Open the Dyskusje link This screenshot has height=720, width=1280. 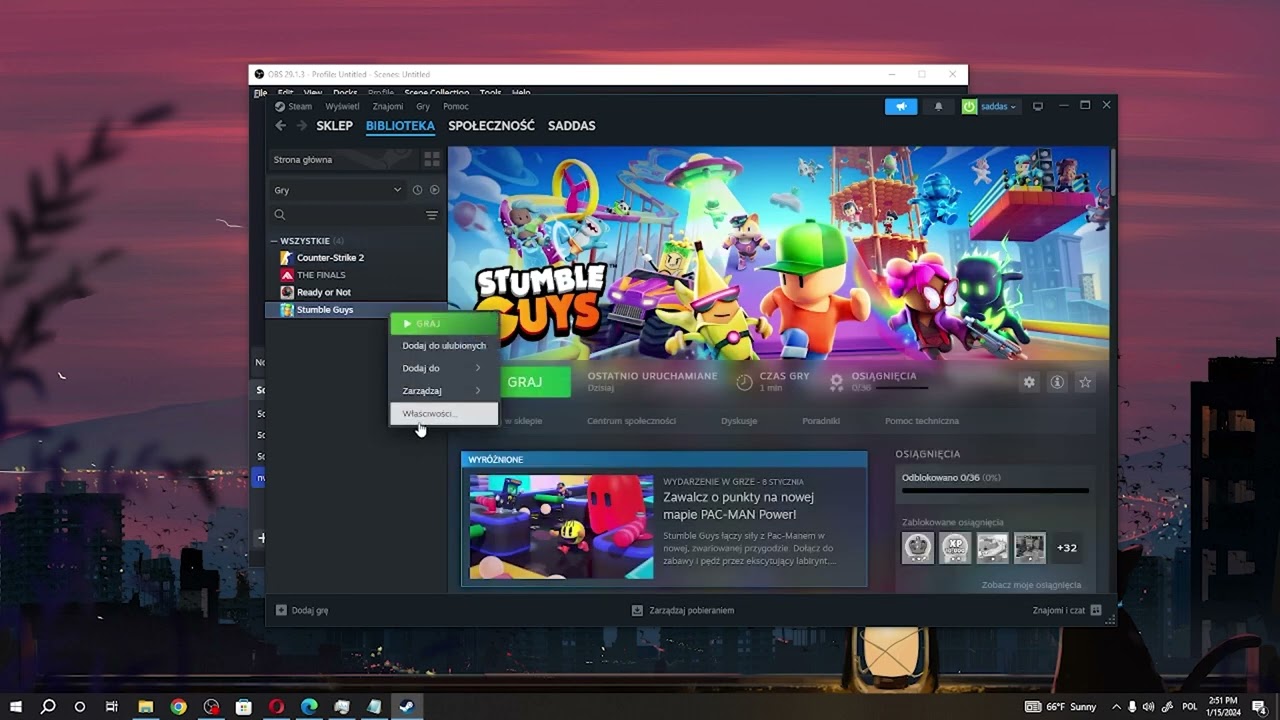point(739,421)
